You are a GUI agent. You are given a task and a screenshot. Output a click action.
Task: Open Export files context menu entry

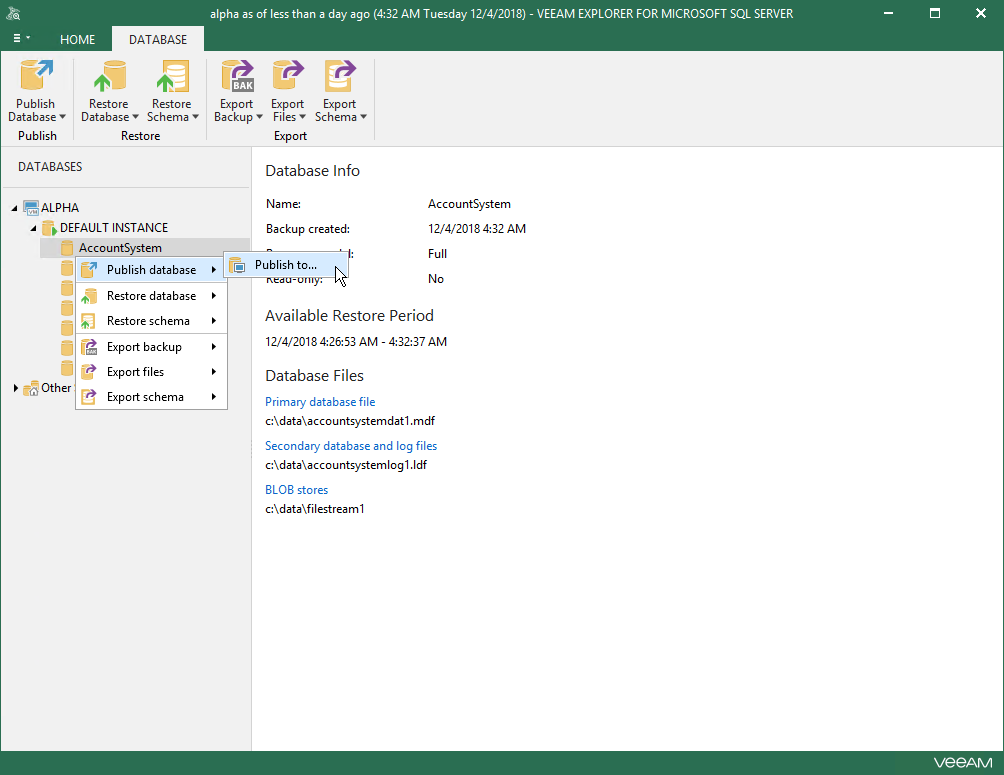click(152, 371)
